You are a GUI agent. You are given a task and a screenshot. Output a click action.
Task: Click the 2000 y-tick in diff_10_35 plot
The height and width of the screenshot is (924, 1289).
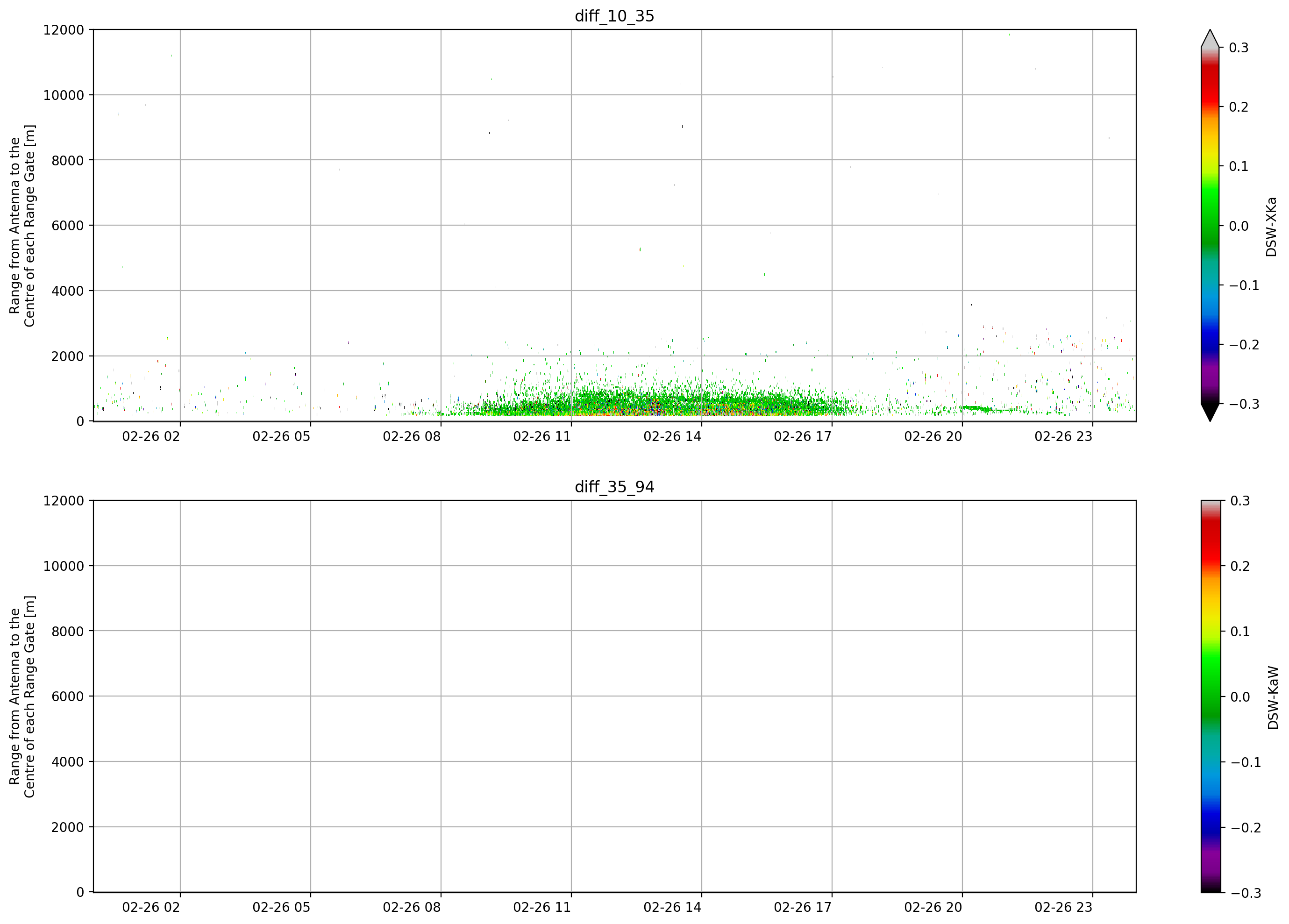[x=68, y=356]
